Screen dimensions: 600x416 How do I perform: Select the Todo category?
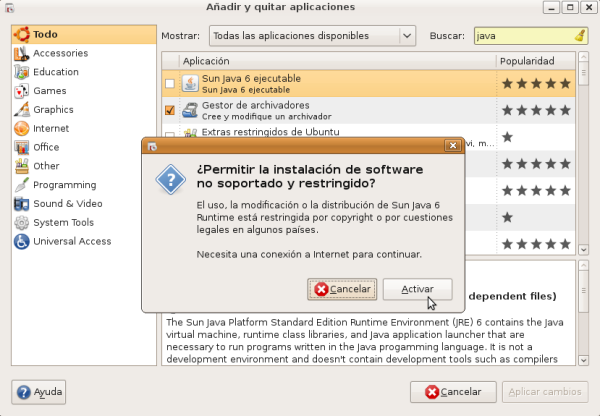(x=45, y=34)
